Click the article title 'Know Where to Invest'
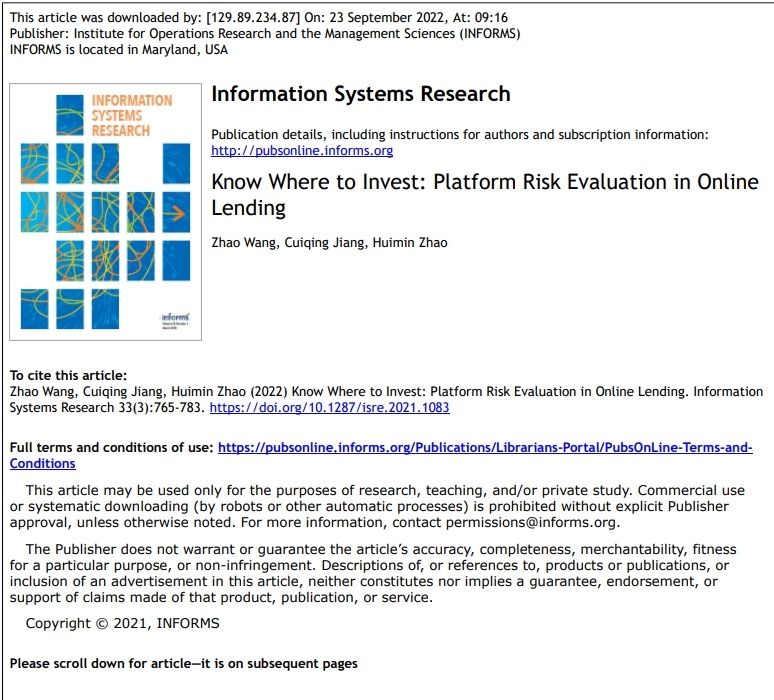 coord(485,194)
